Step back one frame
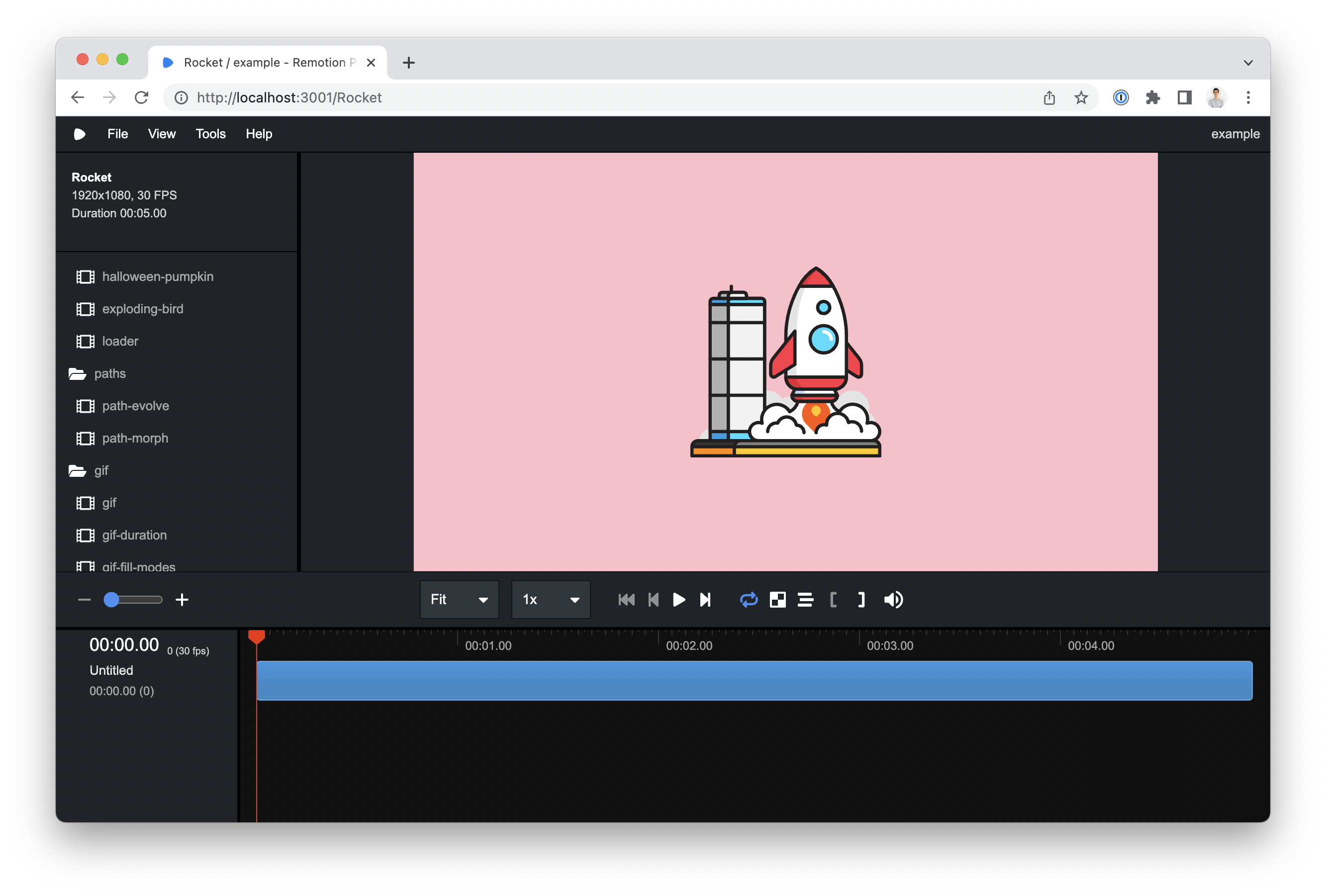 [654, 600]
